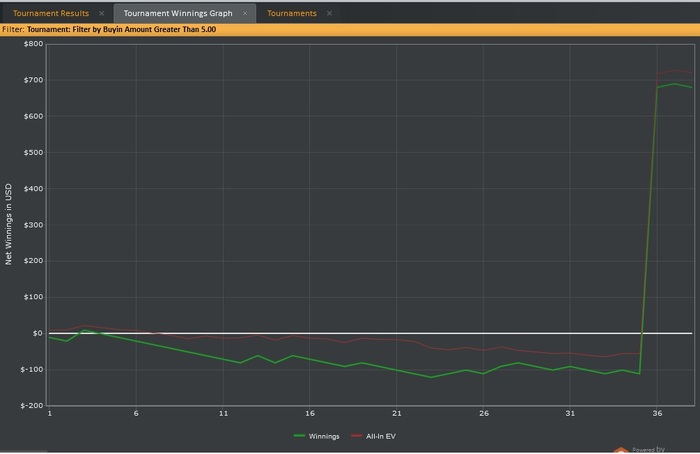Switch to the Tournament Results tab
This screenshot has width=700, height=454.
[50, 14]
